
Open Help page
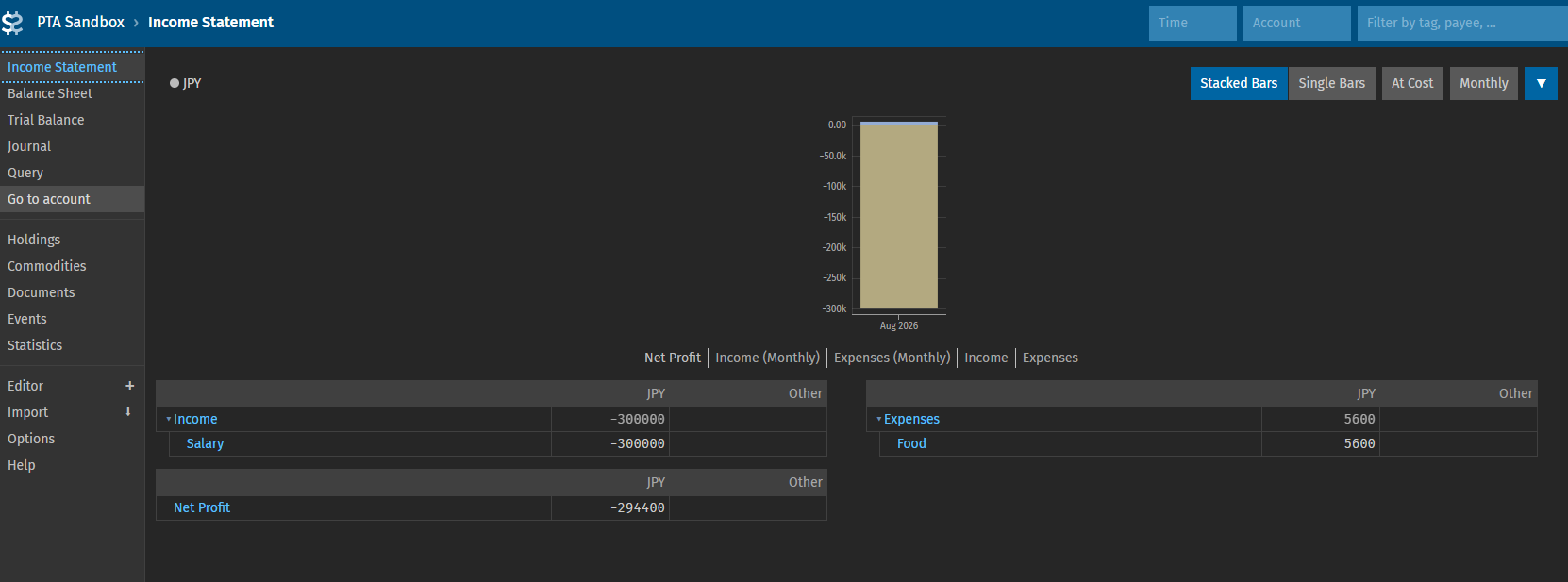72,465
